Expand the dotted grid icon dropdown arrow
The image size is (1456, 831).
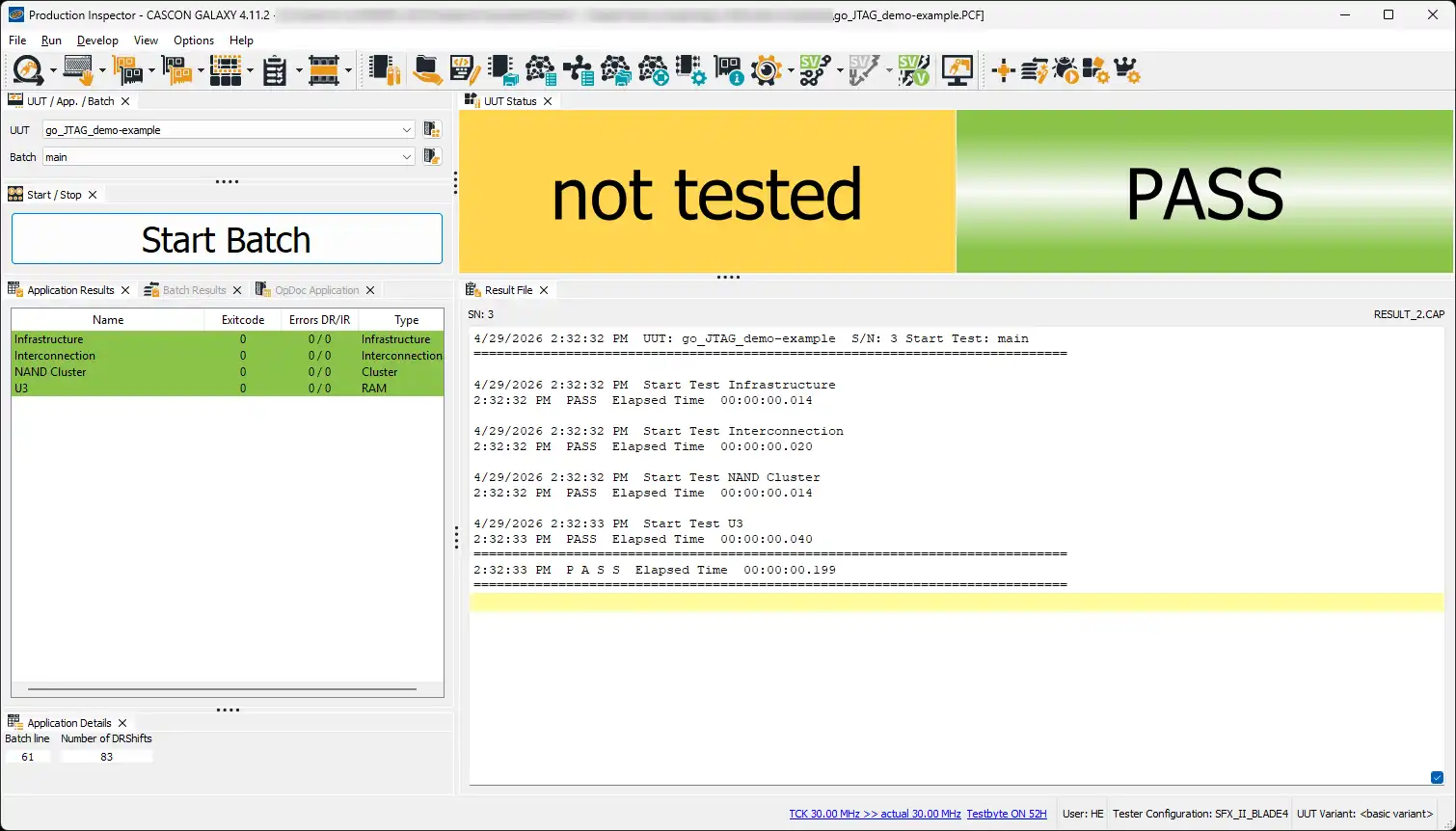tap(250, 70)
